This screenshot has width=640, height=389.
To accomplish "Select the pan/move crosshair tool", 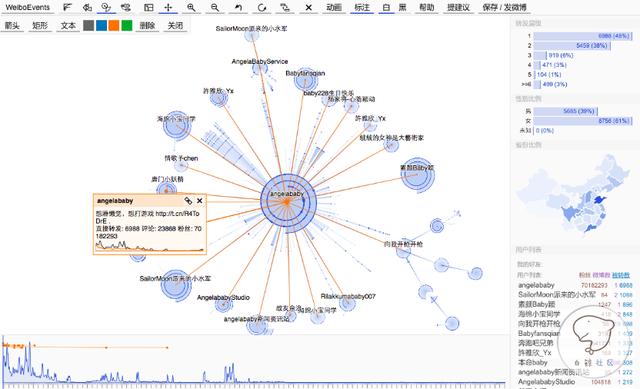I will (x=168, y=7).
